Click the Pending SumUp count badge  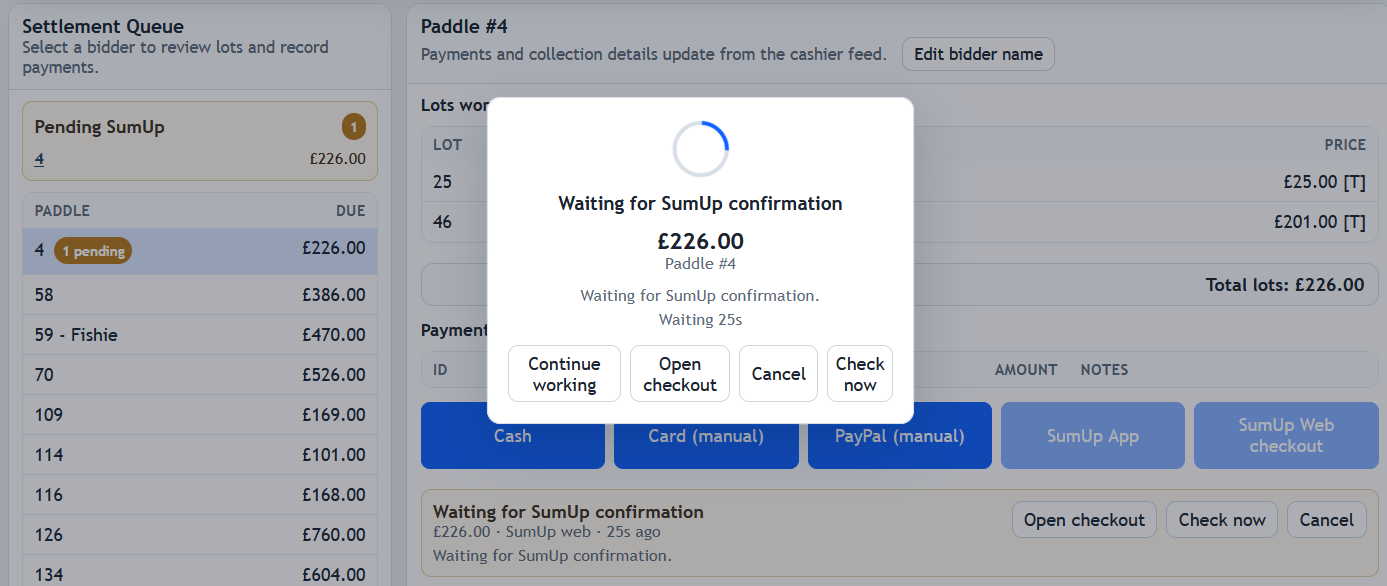pyautogui.click(x=354, y=127)
